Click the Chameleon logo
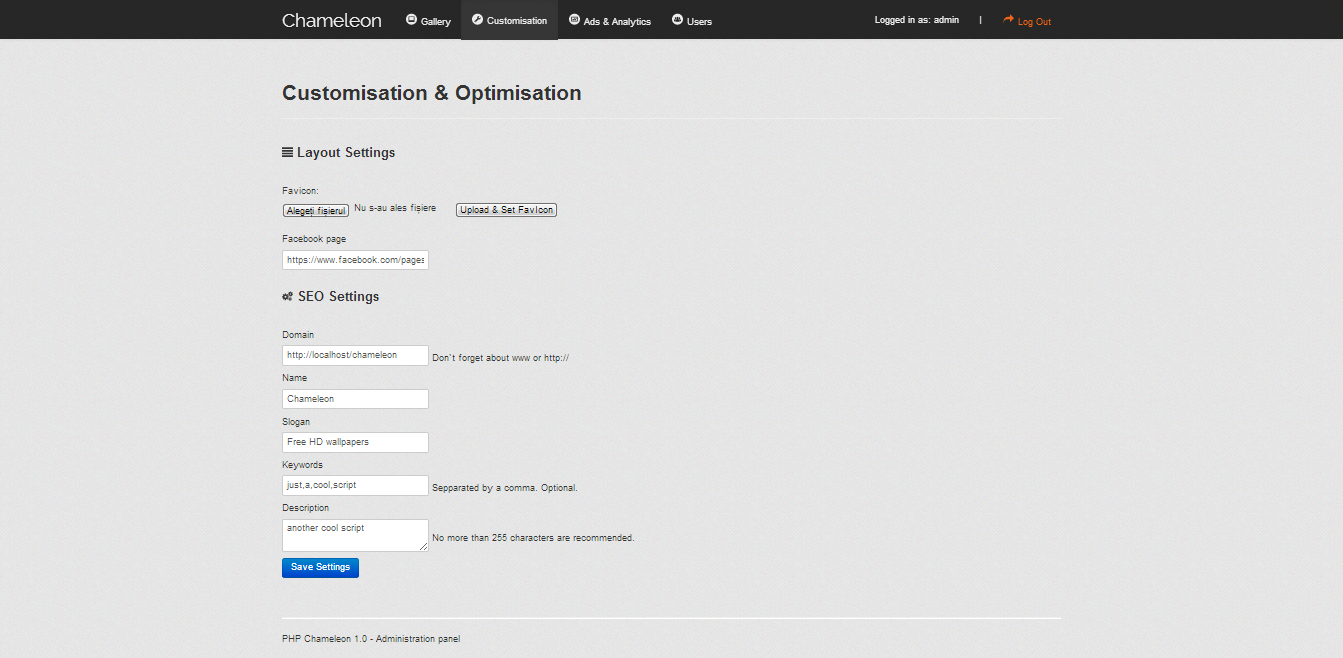This screenshot has width=1343, height=658. coord(331,20)
